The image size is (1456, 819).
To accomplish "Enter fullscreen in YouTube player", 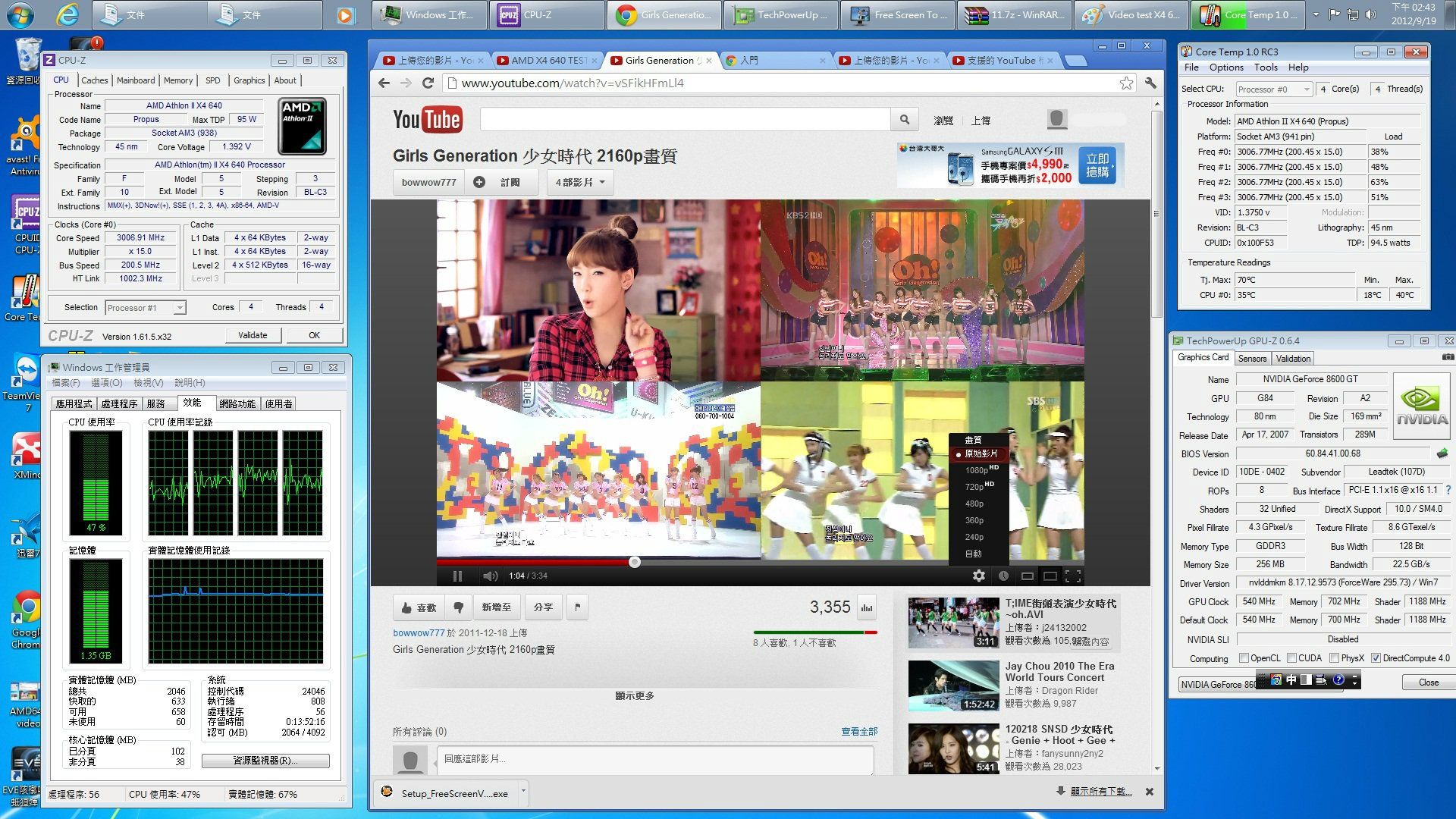I will [1073, 576].
